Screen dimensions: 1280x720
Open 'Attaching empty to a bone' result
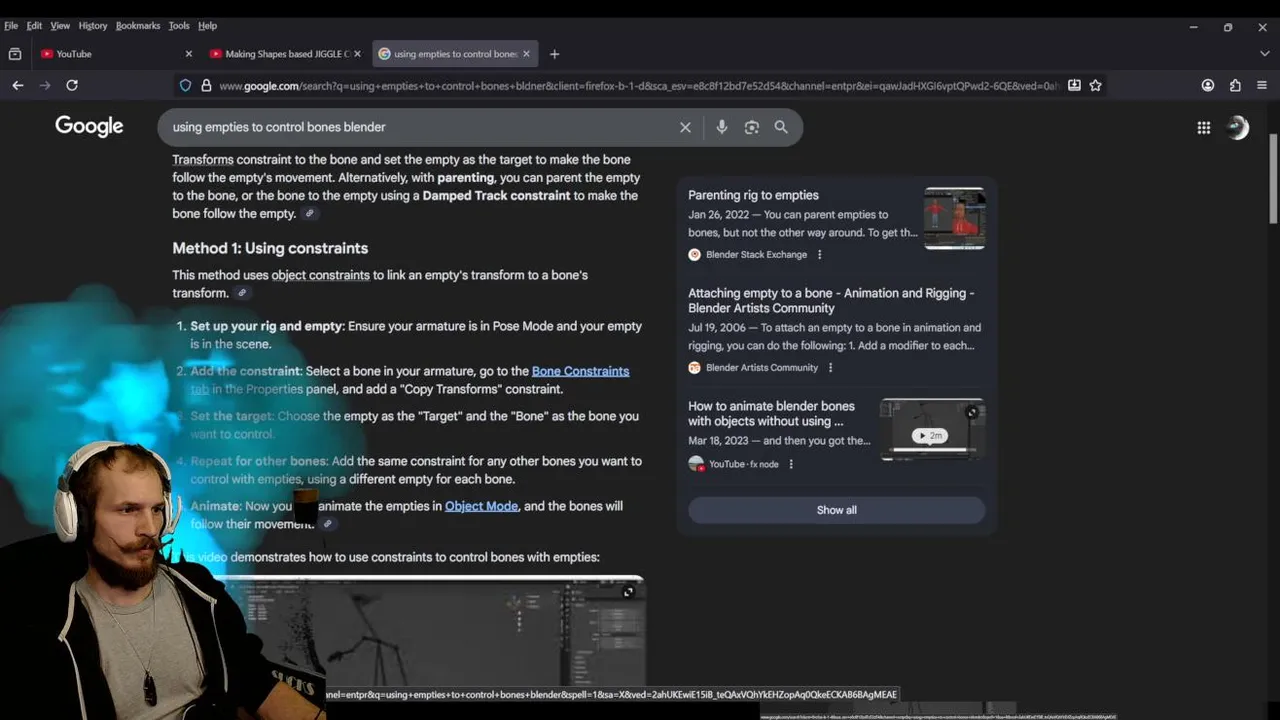coord(831,301)
